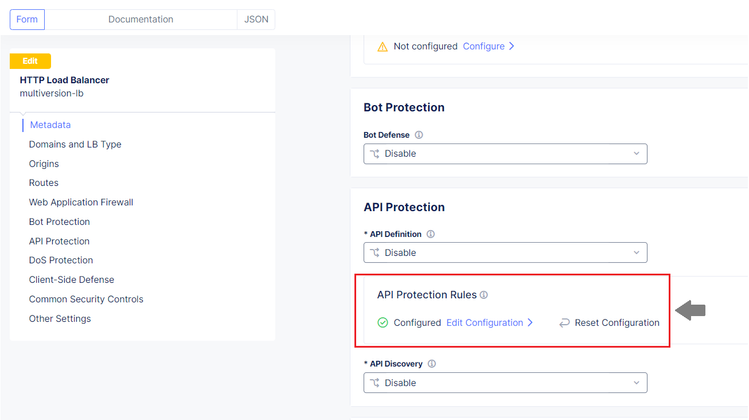Click the API Discovery info icon
The height and width of the screenshot is (420, 749).
point(433,364)
